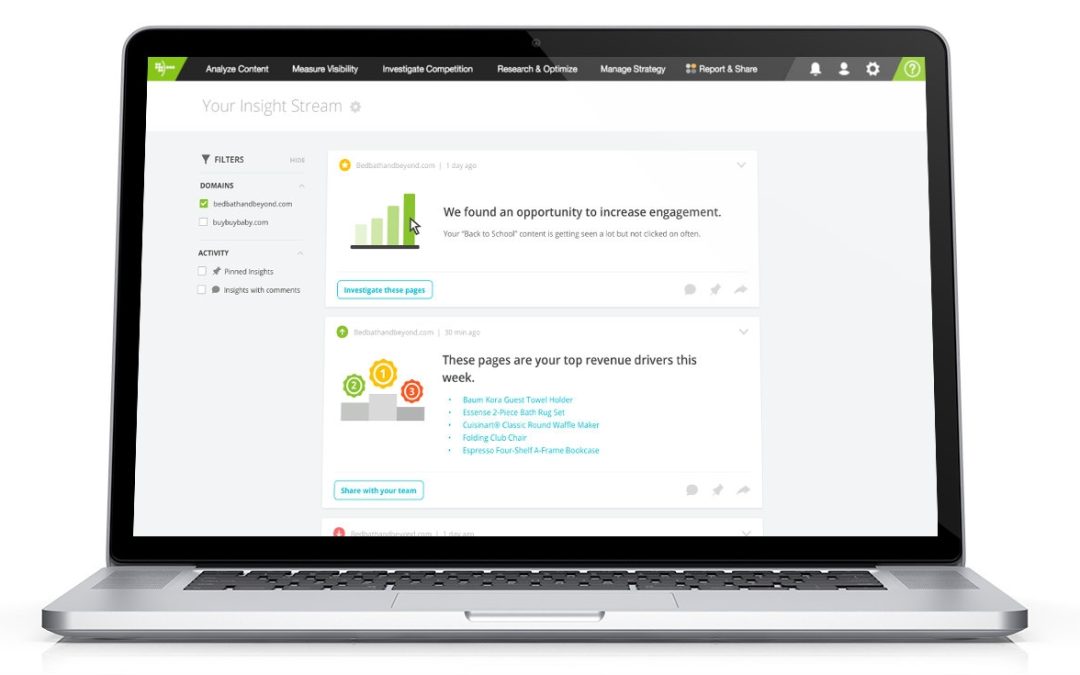The image size is (1080, 675).
Task: Pin the top revenue drivers insight
Action: [718, 490]
